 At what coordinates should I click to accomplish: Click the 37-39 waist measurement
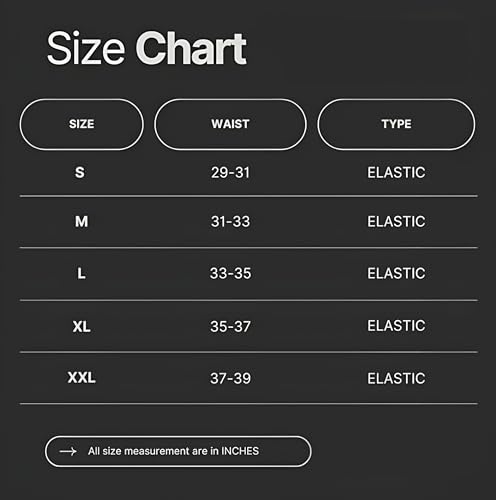[x=230, y=378]
